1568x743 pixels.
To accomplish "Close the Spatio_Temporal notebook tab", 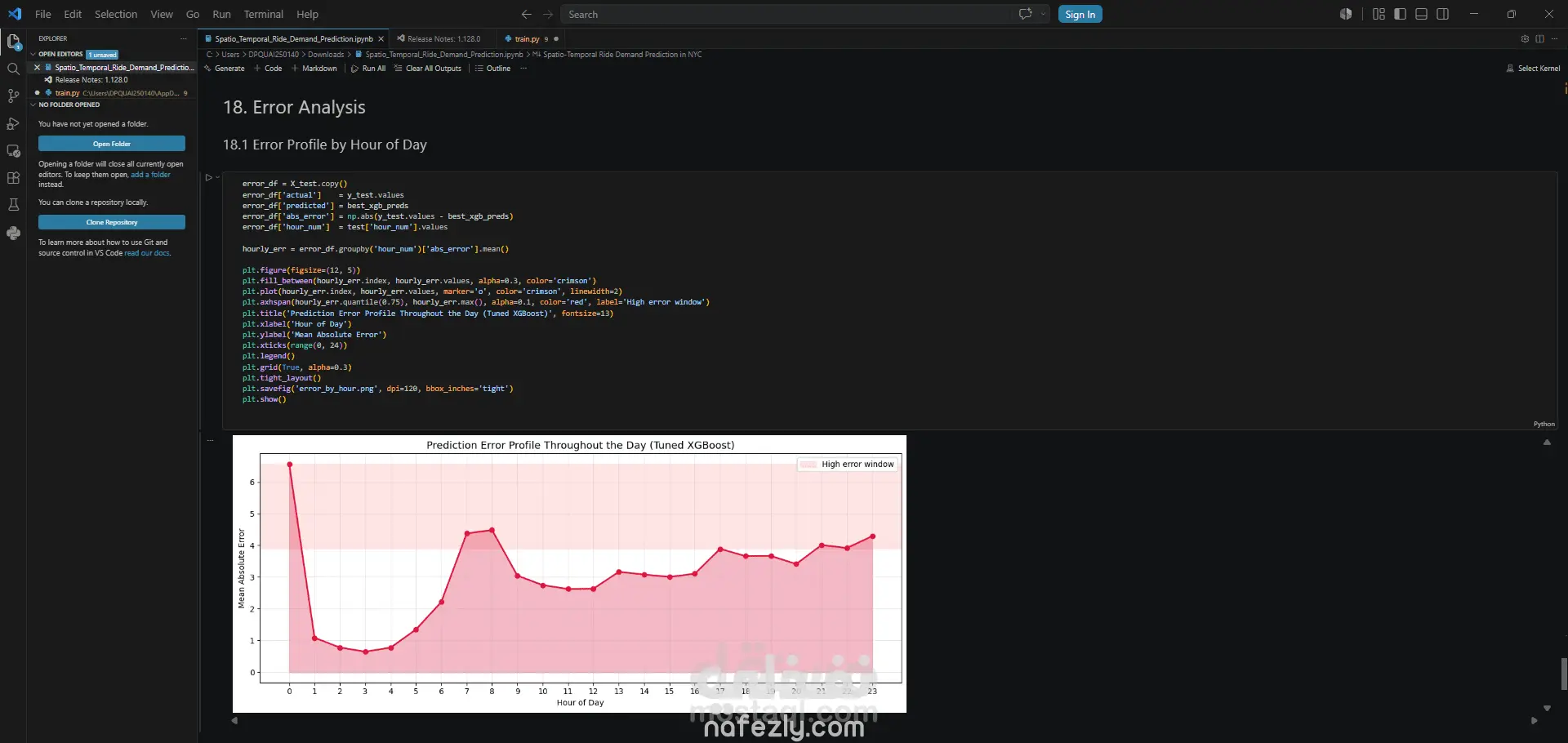I will pos(381,38).
